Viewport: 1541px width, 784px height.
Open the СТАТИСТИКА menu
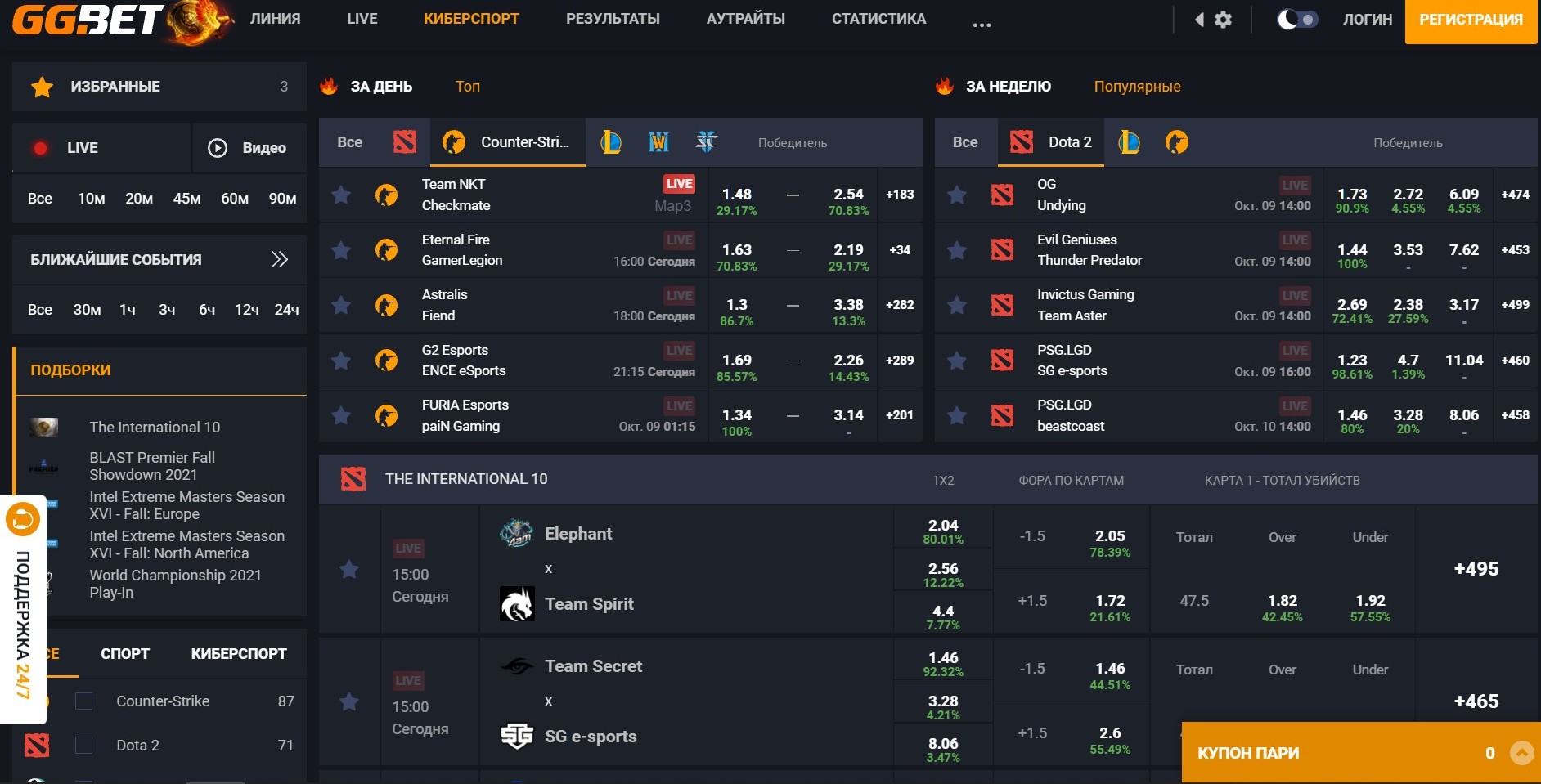coord(879,19)
